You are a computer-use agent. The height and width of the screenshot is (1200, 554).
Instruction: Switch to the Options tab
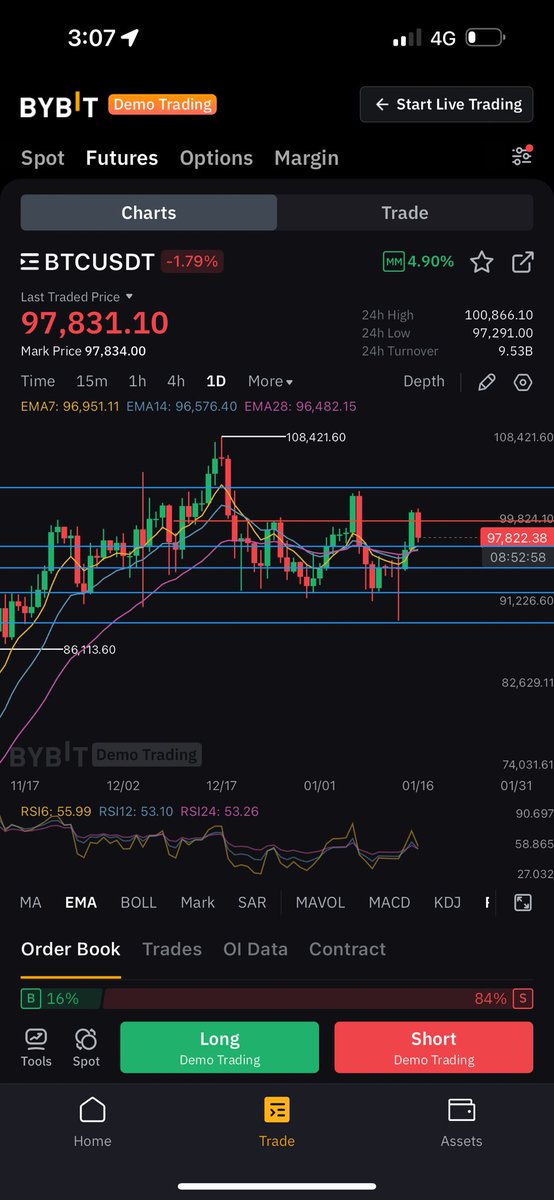216,158
